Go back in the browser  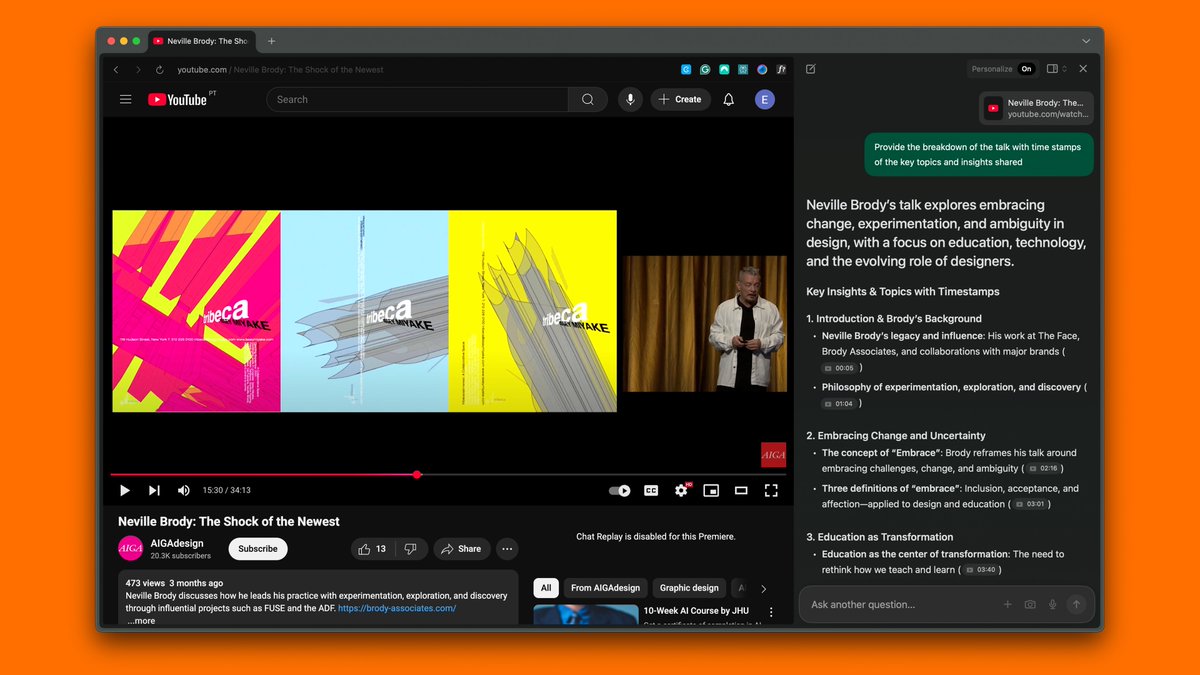(x=116, y=69)
